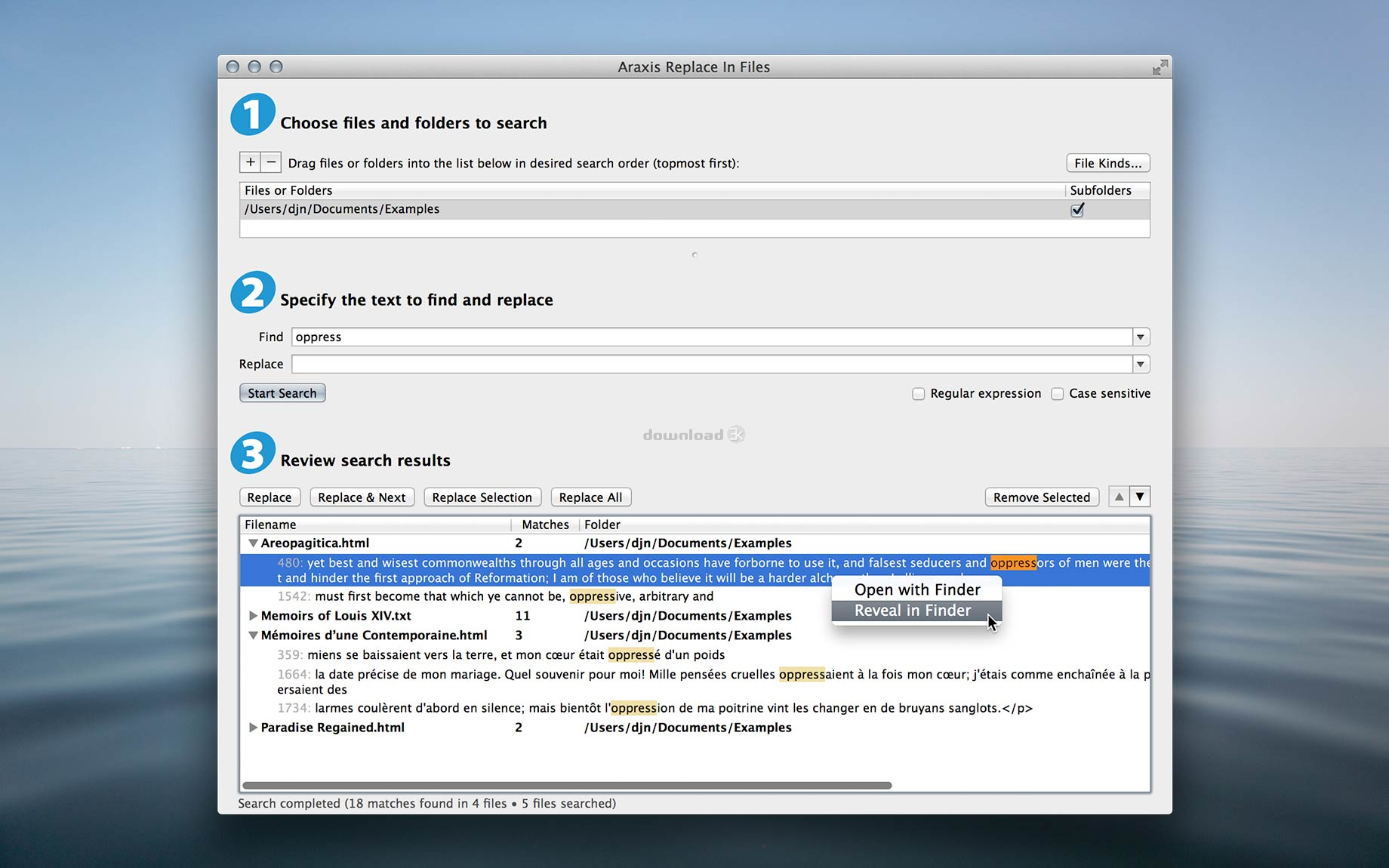Click into the Replace text field

tap(712, 364)
